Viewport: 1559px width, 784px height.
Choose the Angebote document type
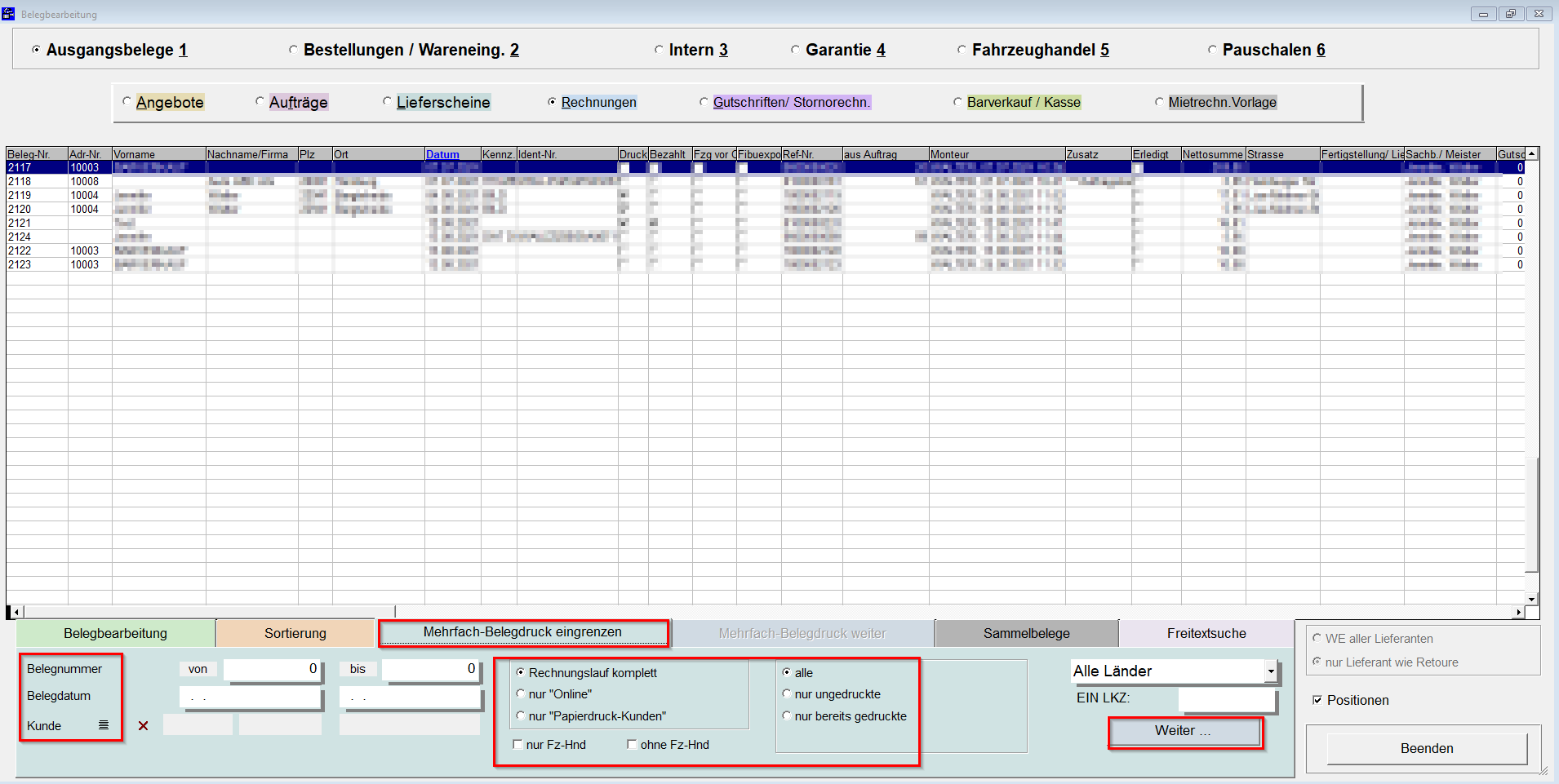pyautogui.click(x=127, y=102)
